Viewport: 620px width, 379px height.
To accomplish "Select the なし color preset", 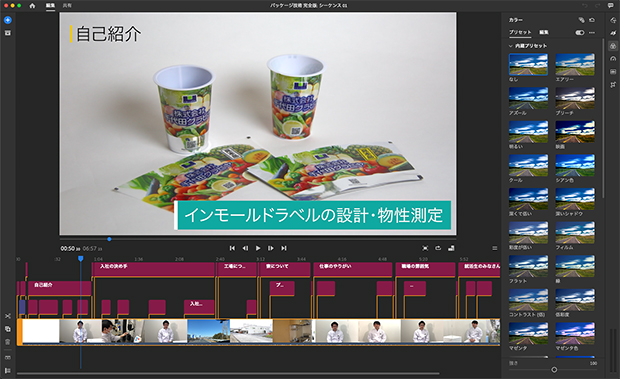I will tap(528, 64).
